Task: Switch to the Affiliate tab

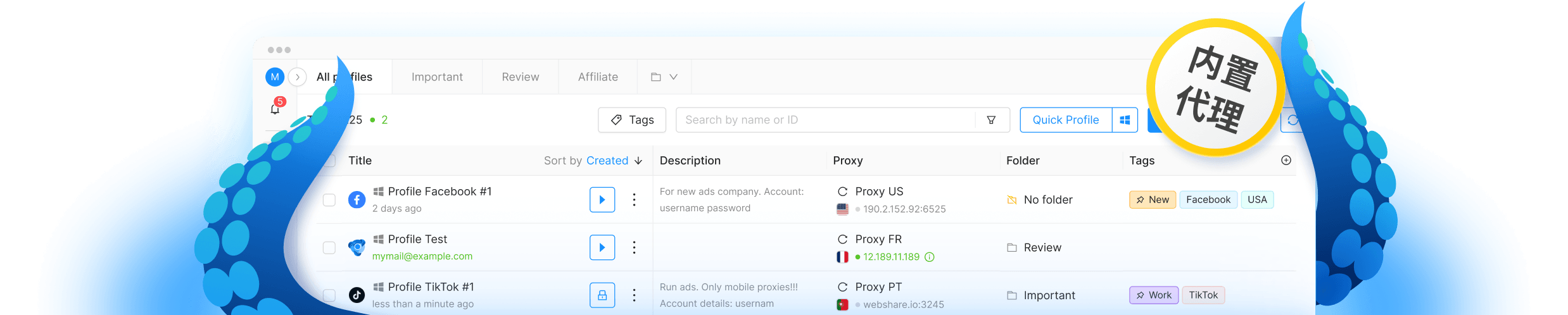Action: pos(598,77)
